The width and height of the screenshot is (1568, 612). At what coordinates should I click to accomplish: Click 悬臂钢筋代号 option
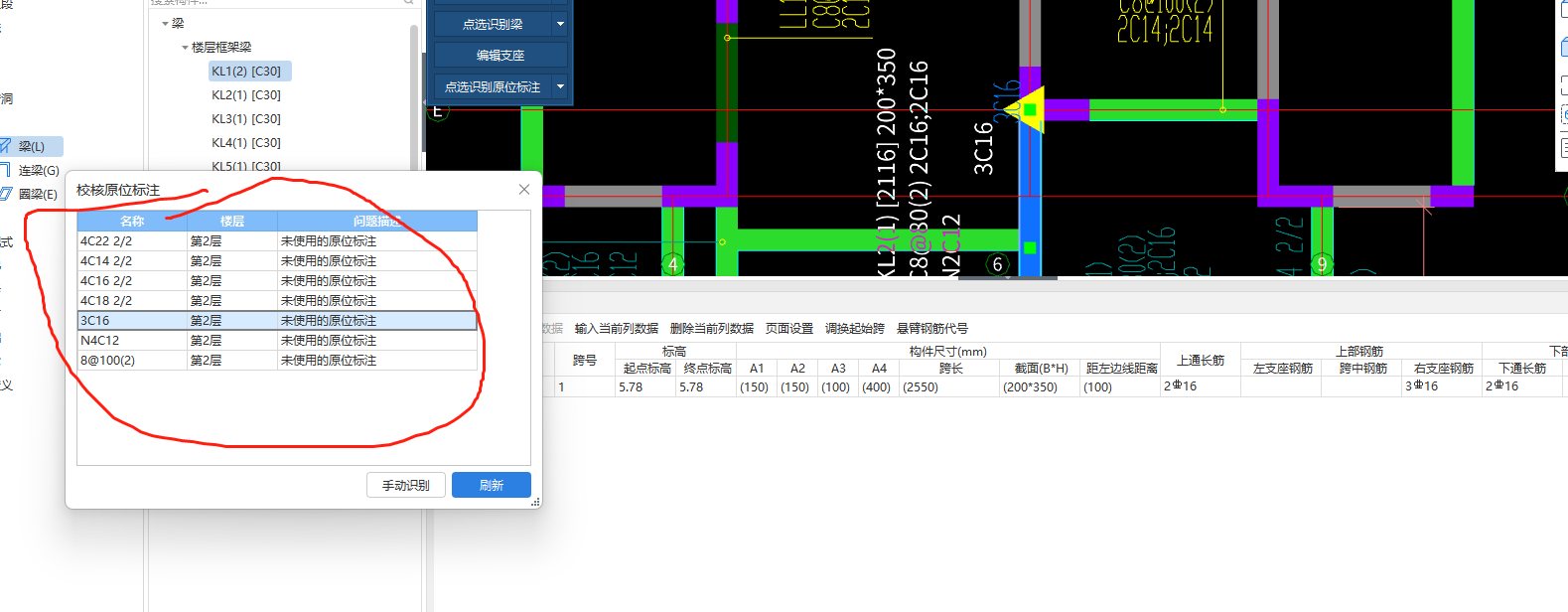pyautogui.click(x=932, y=329)
